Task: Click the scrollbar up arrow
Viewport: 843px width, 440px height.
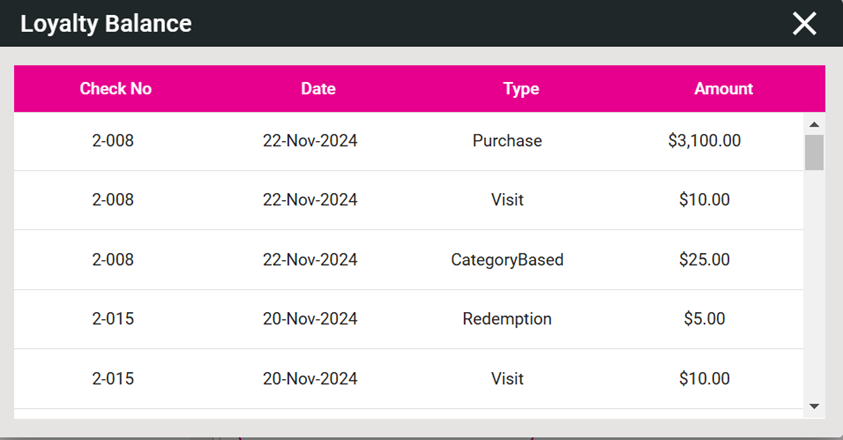Action: pos(814,125)
